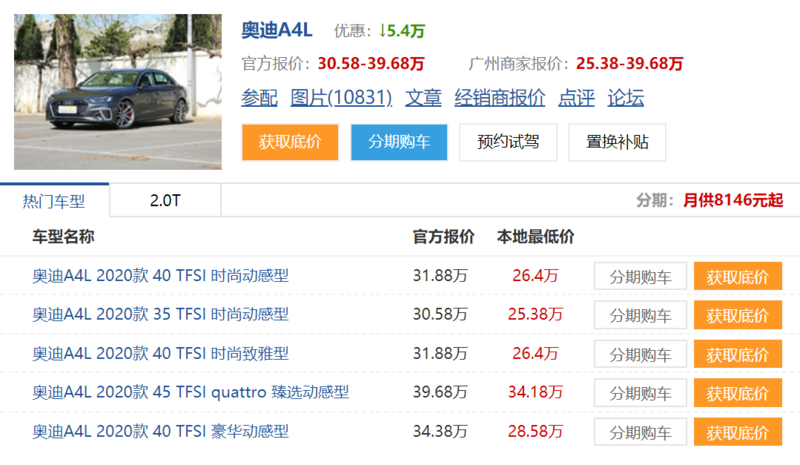Image resolution: width=800 pixels, height=465 pixels.
Task: Open the 点评 link
Action: [577, 97]
